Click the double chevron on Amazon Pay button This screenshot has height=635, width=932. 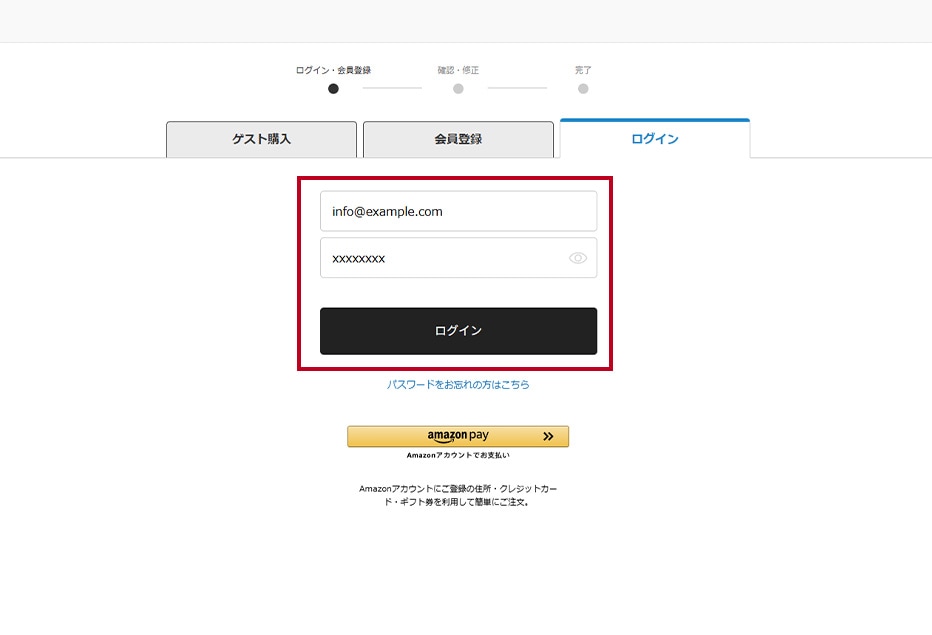click(548, 437)
